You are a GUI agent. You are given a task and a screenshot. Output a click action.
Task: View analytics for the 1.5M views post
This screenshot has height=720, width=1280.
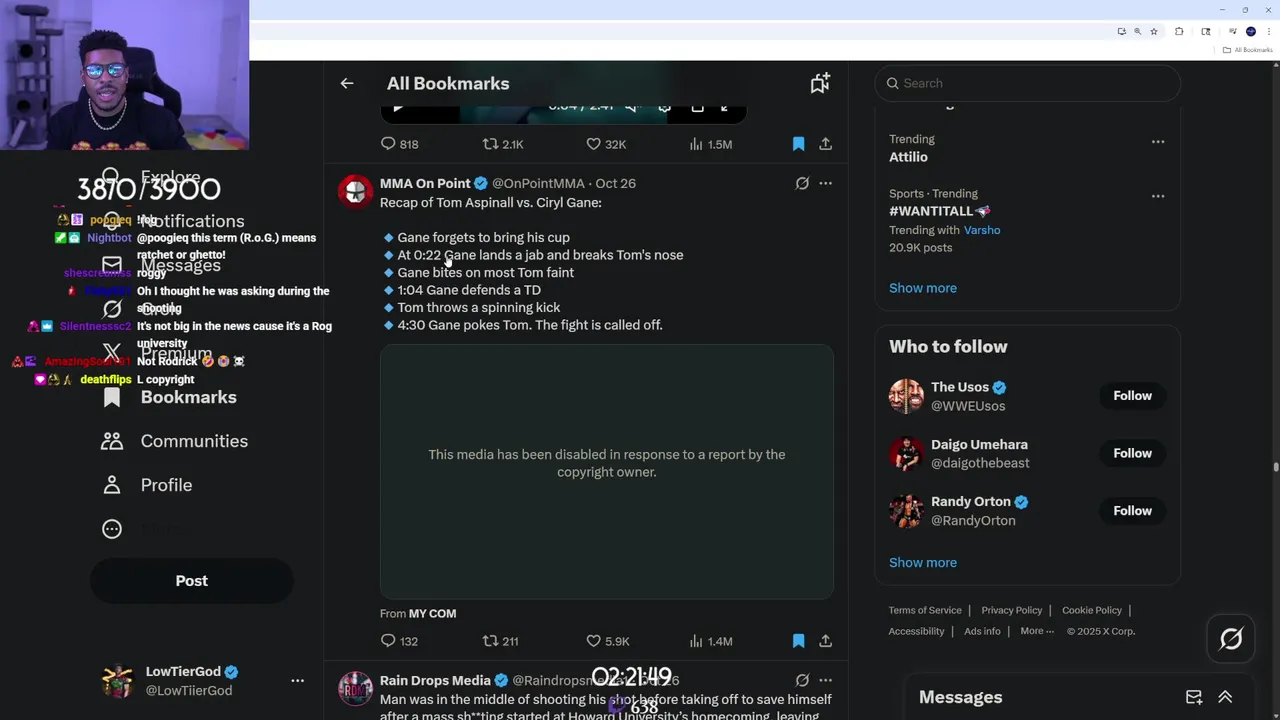[710, 144]
